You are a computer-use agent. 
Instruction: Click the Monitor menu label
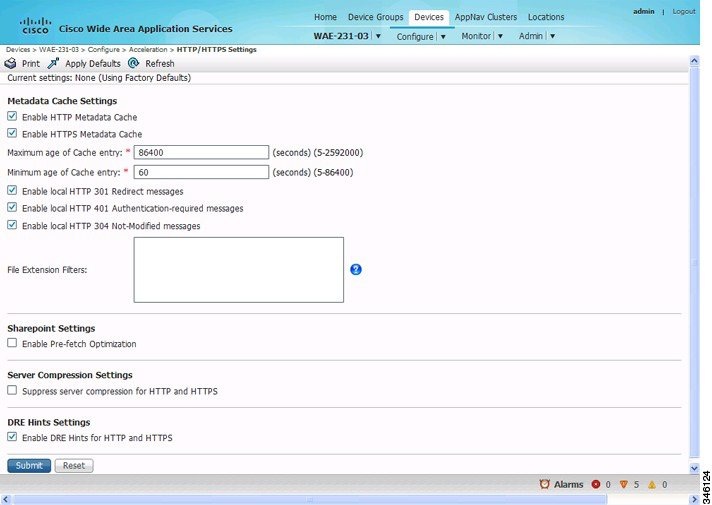pyautogui.click(x=476, y=36)
